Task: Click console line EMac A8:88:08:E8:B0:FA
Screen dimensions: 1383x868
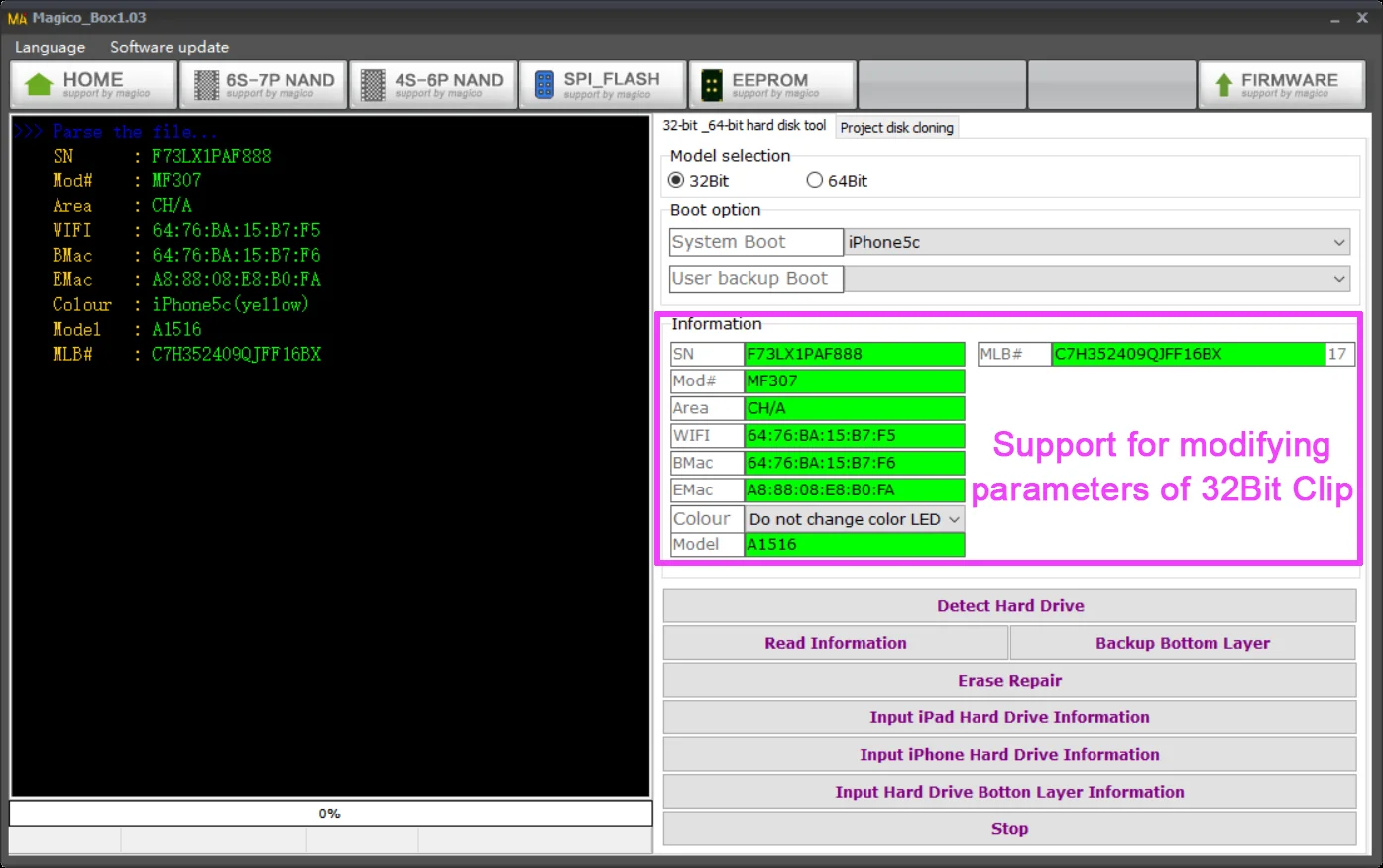Action: click(x=186, y=279)
